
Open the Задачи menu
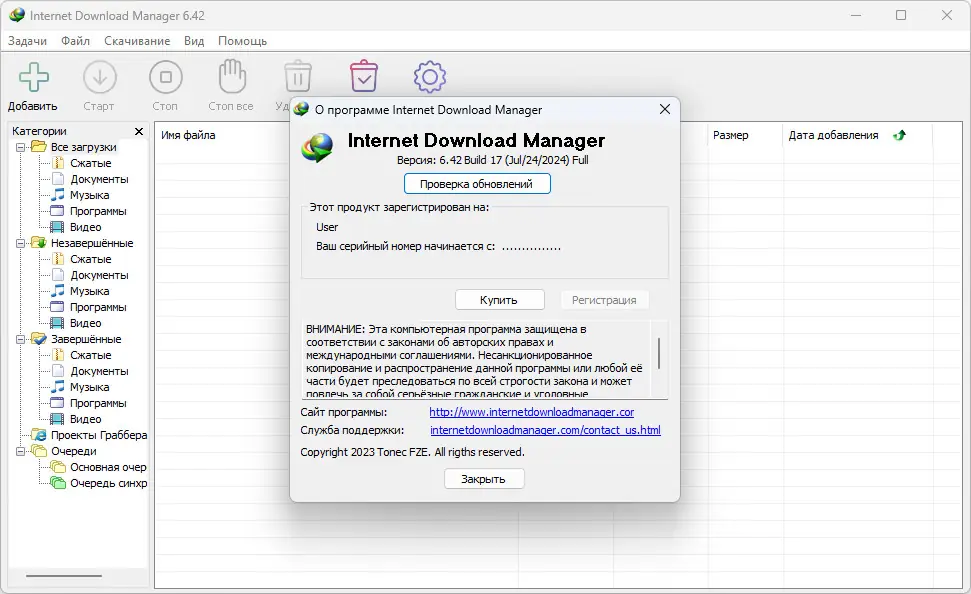pyautogui.click(x=27, y=41)
